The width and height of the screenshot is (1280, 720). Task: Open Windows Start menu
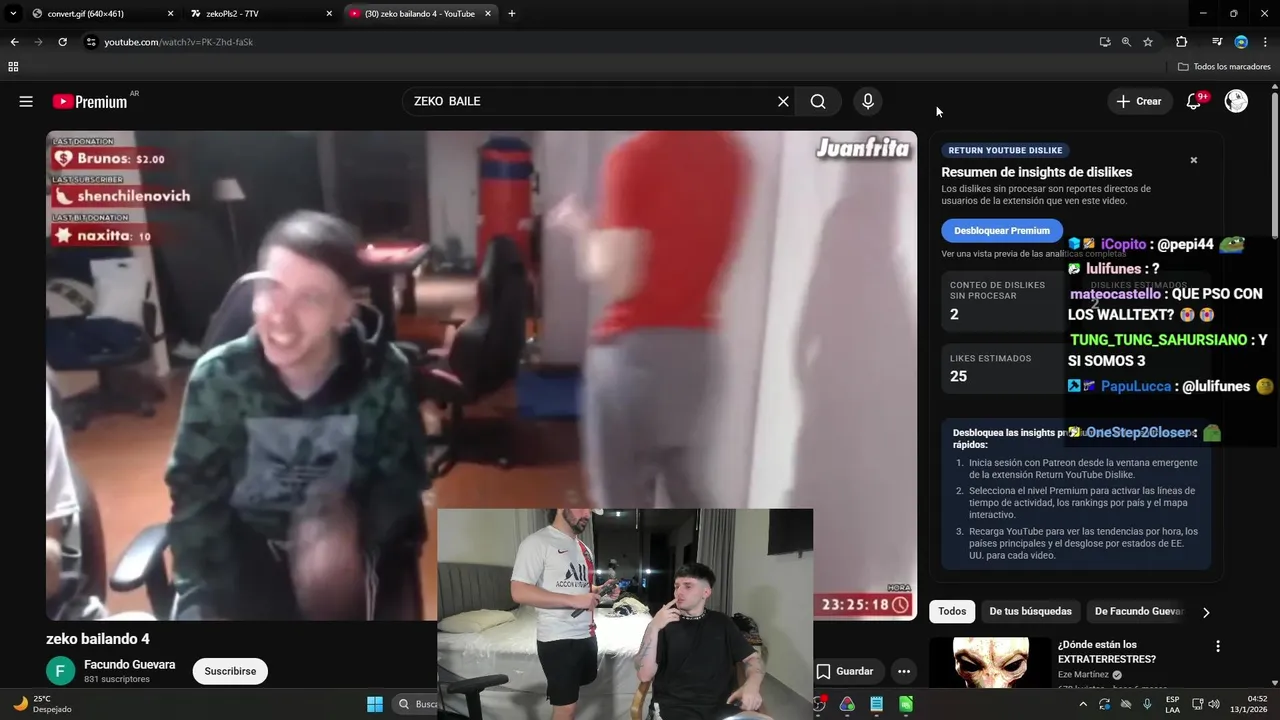[x=375, y=704]
